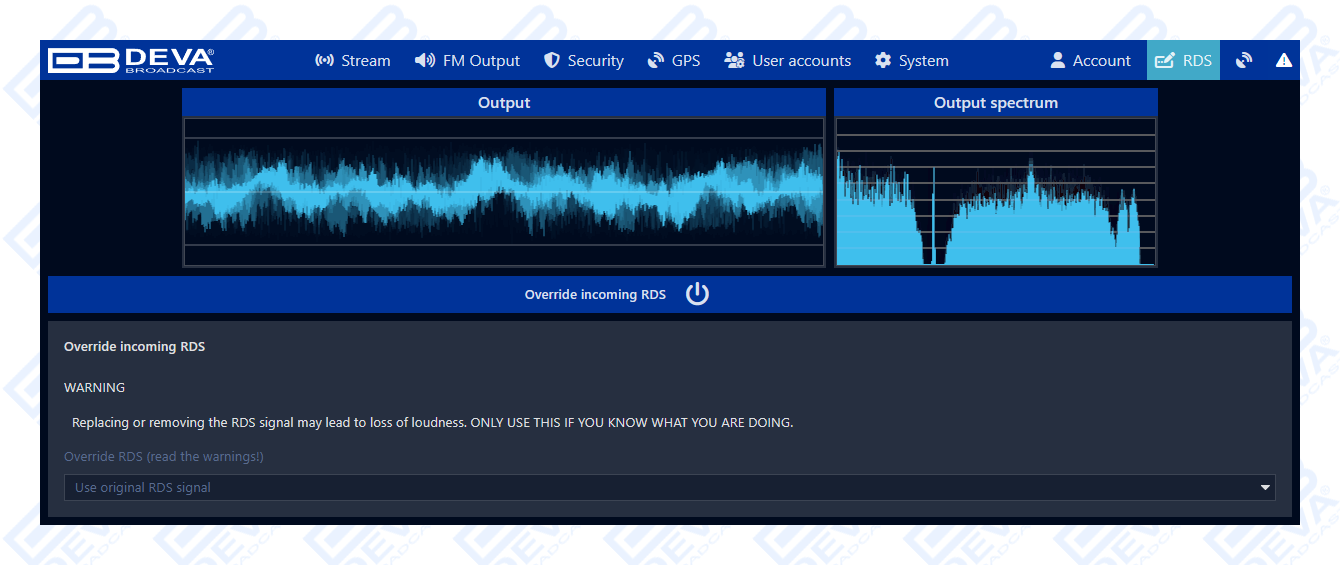
Task: Expand the 'Use original RDS signal' dropdown
Action: point(669,488)
